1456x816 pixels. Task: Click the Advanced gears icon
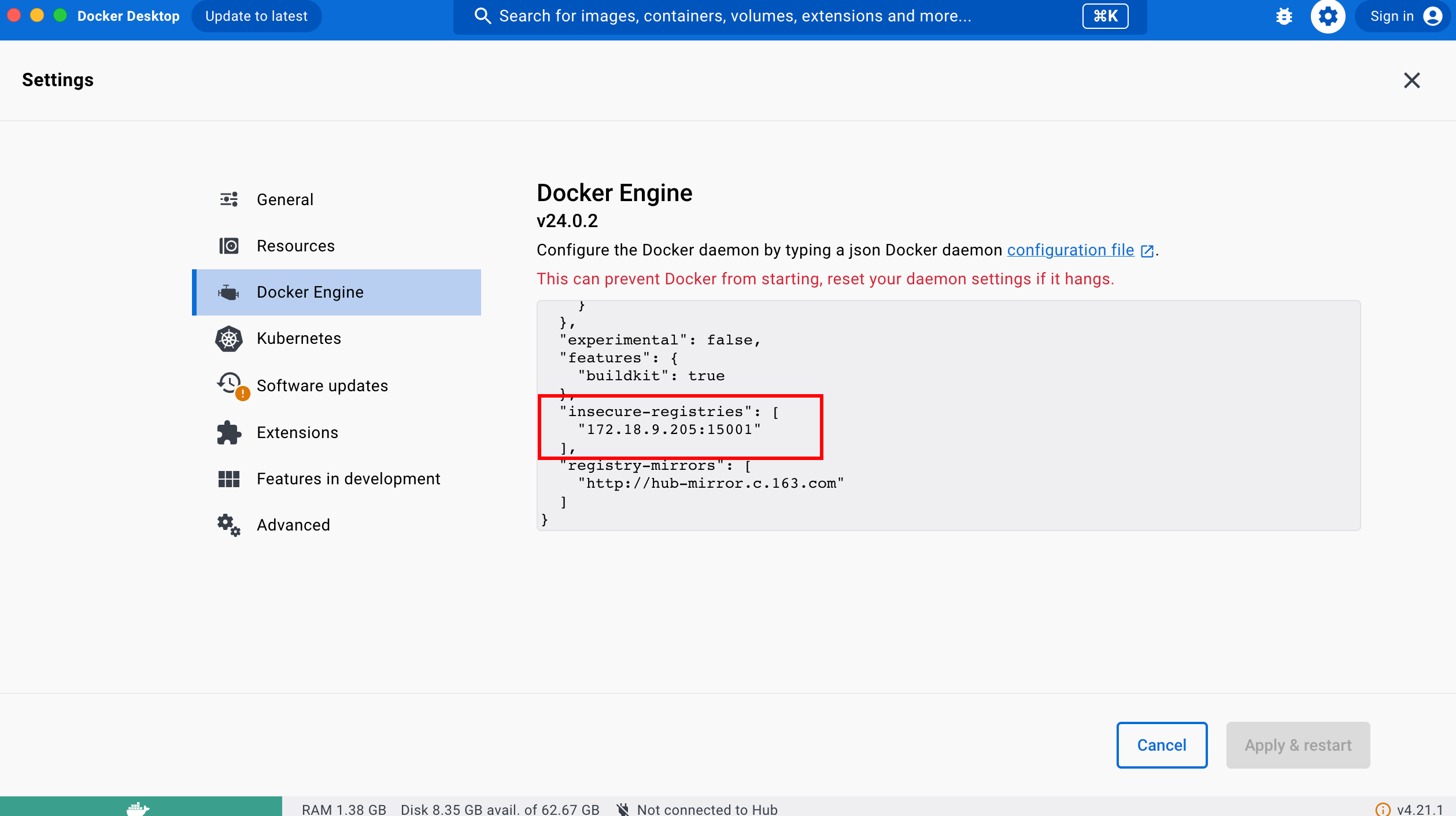(x=229, y=525)
